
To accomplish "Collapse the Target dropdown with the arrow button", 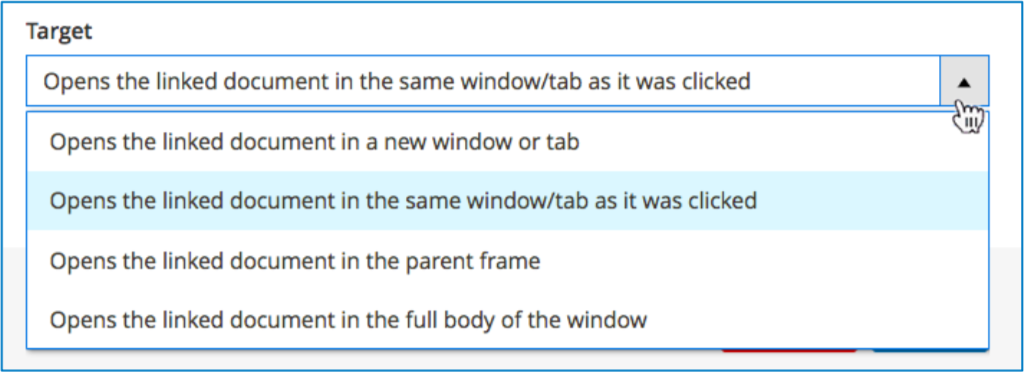I will 964,81.
